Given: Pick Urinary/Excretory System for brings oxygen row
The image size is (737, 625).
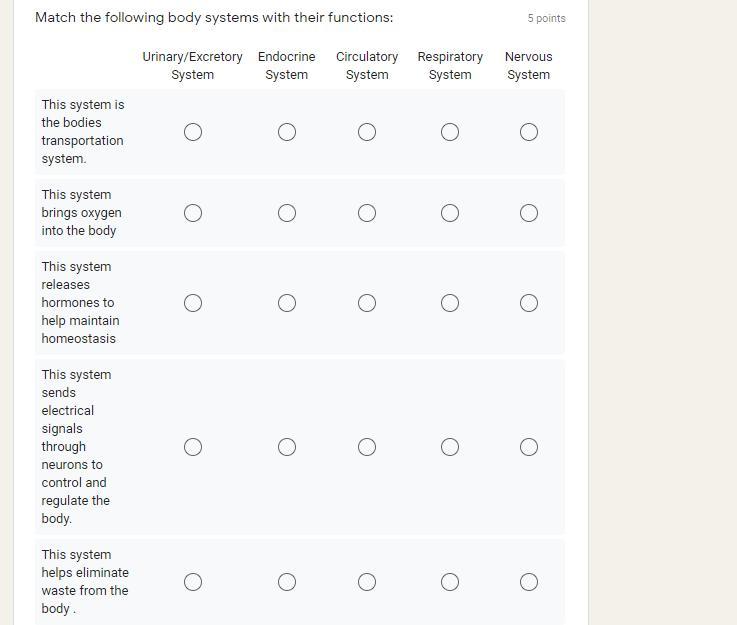Looking at the screenshot, I should pyautogui.click(x=193, y=213).
